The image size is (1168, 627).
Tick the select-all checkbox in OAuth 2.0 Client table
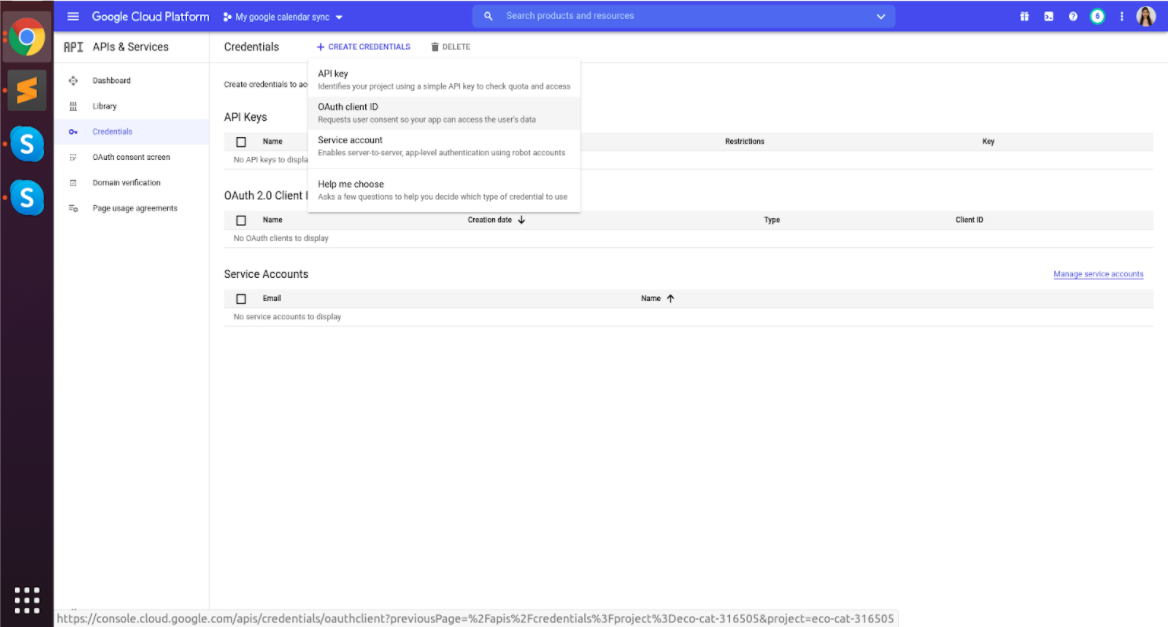(x=241, y=220)
